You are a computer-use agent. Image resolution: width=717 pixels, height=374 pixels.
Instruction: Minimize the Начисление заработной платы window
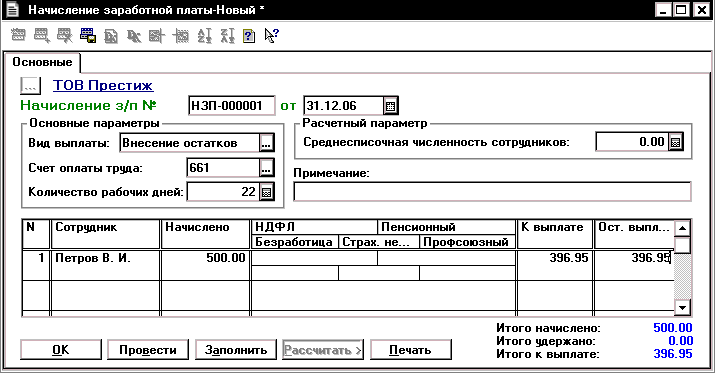663,10
